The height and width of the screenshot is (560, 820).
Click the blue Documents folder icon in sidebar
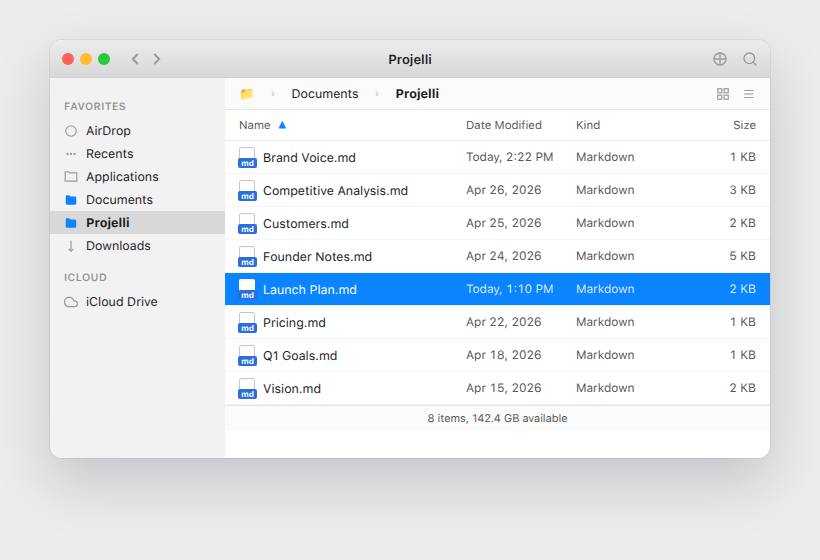[71, 200]
